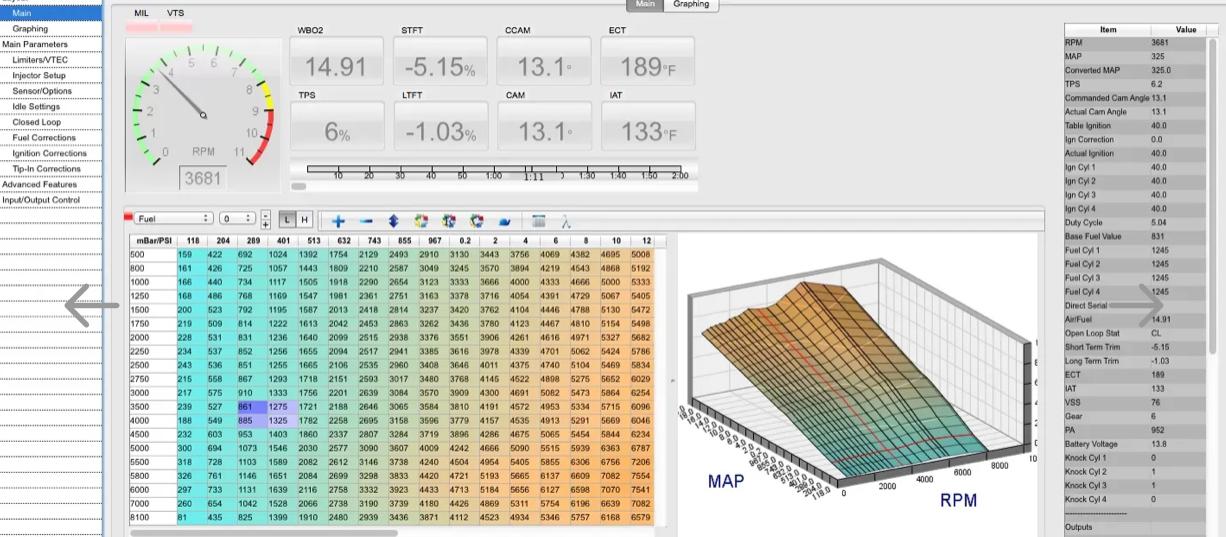This screenshot has width=1226, height=537.
Task: Click the first multicolor wheel icon
Action: [x=421, y=220]
